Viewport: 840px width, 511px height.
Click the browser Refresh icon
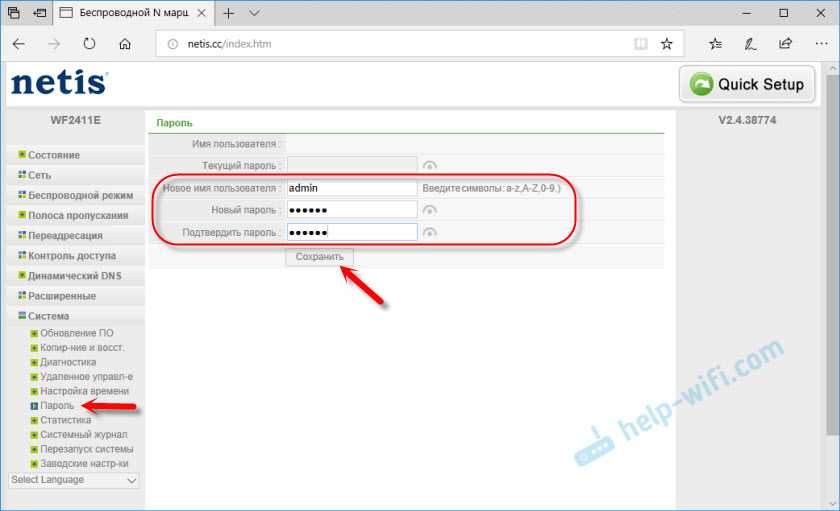coord(90,44)
